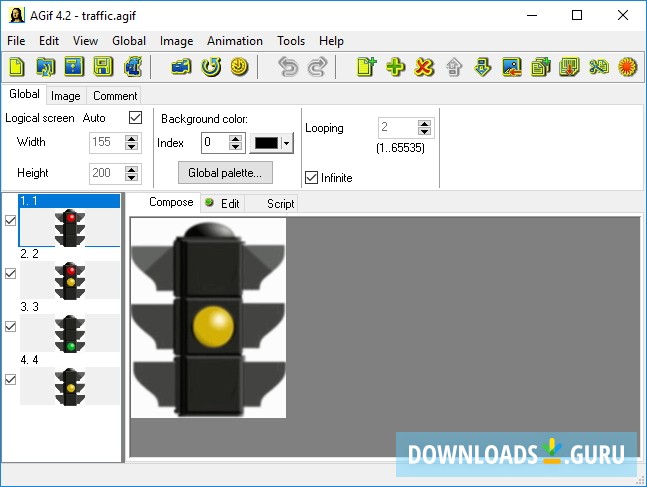Click the redo arrow icon
This screenshot has height=487, width=647.
click(x=317, y=67)
